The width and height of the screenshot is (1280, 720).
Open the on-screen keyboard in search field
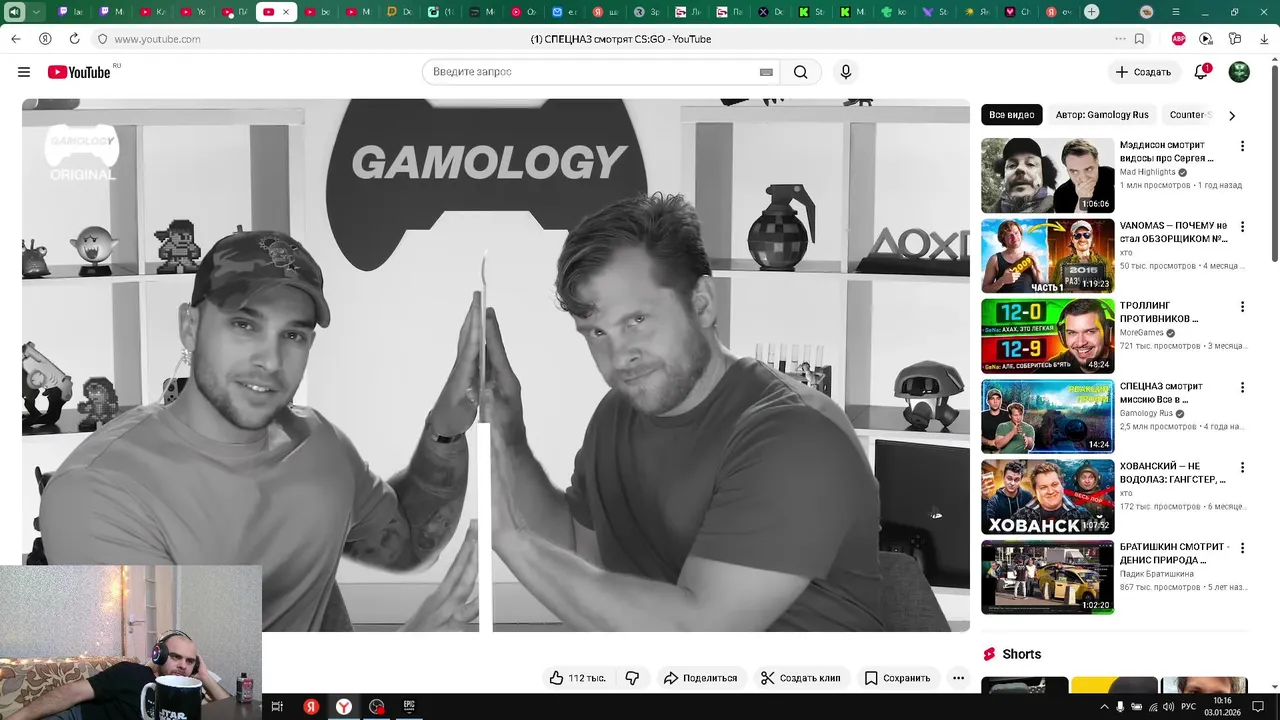click(766, 72)
